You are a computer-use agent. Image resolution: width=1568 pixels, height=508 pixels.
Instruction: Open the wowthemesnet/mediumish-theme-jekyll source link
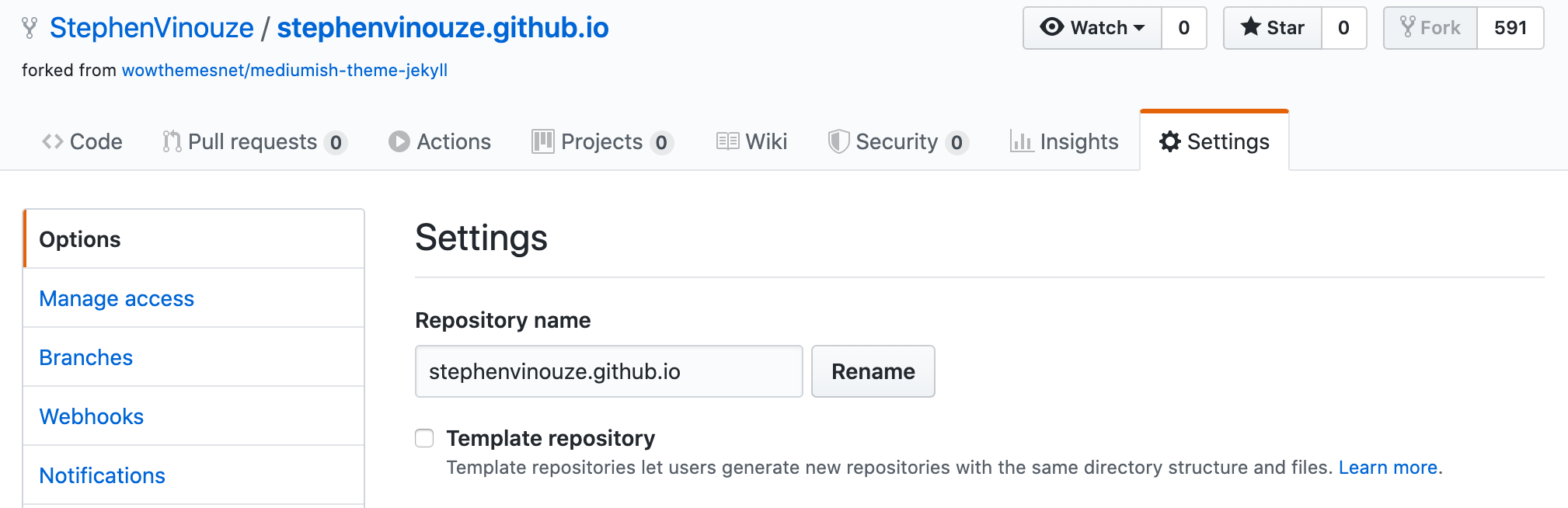pos(284,70)
